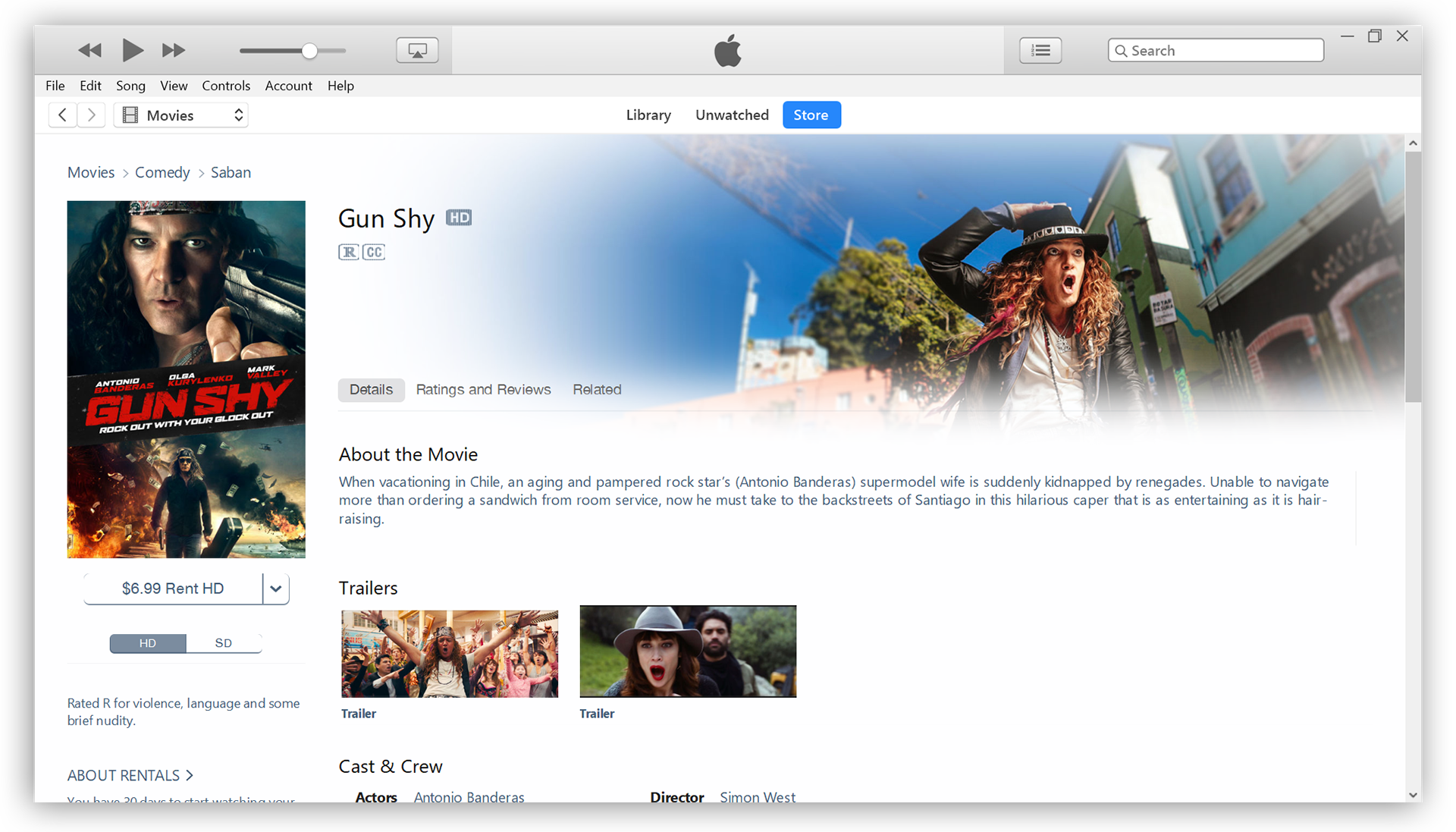Click the rewind playback button
Viewport: 1456px width, 832px height.
click(x=89, y=50)
